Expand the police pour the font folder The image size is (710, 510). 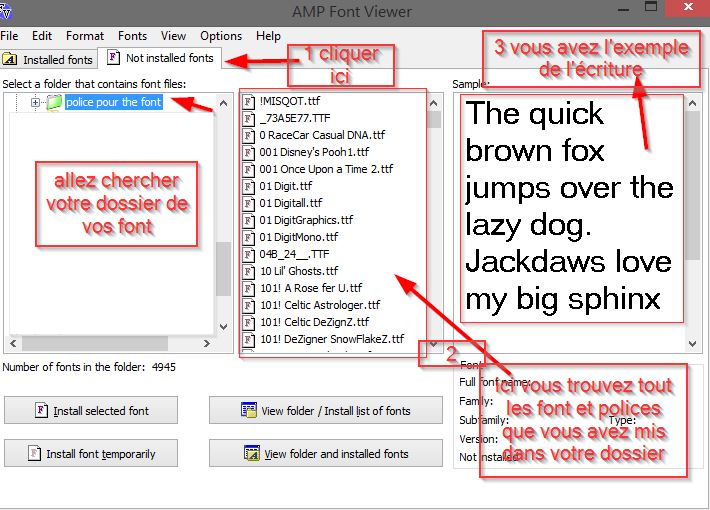(36, 102)
